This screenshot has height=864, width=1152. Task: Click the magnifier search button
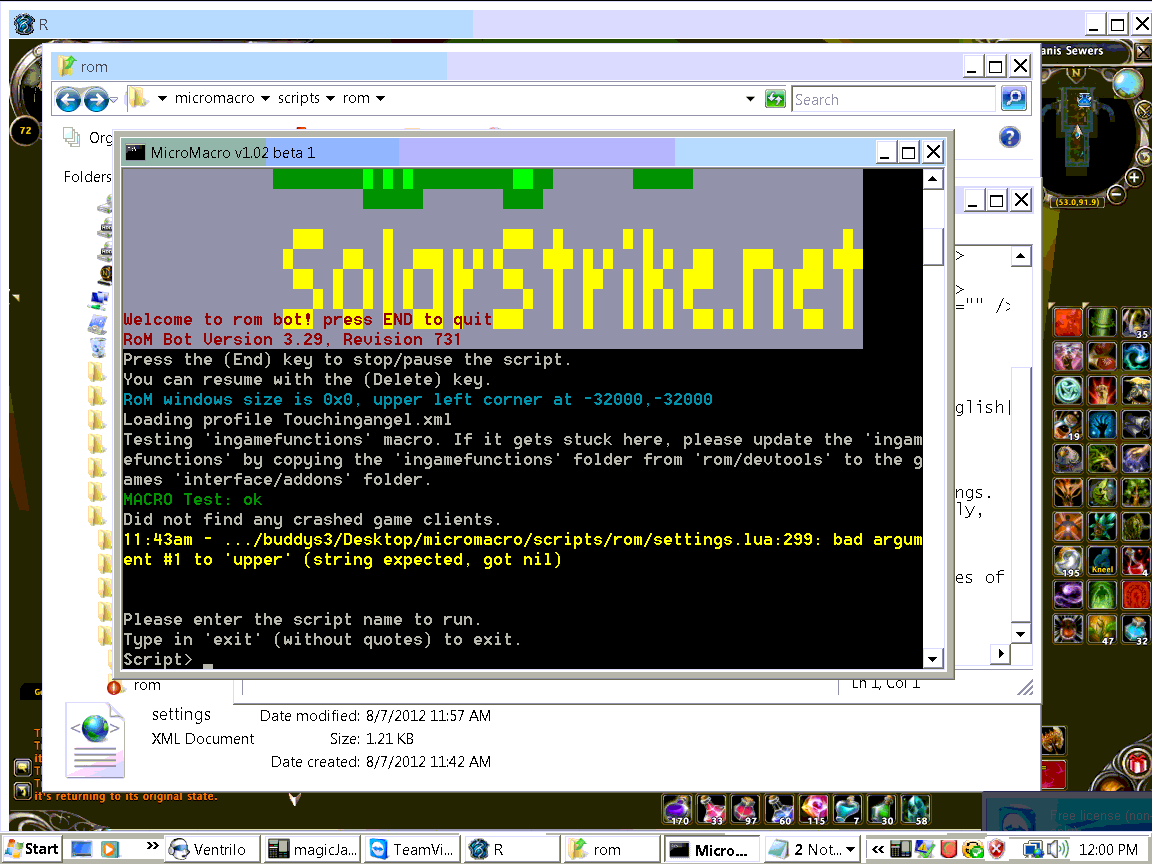point(1013,99)
